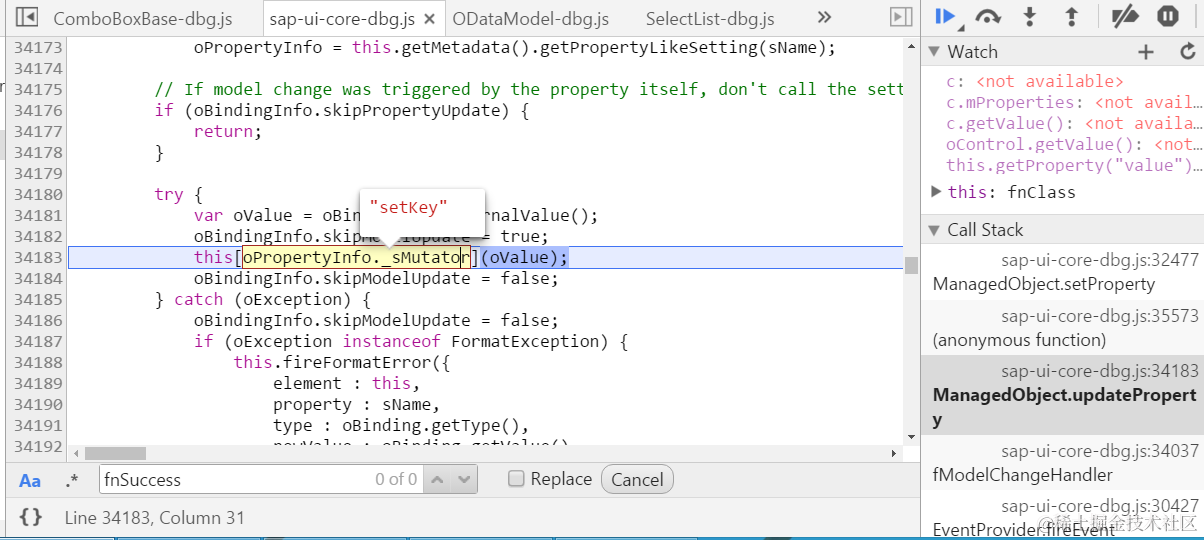Expand the 'this: fnClass' watch entry

point(936,191)
